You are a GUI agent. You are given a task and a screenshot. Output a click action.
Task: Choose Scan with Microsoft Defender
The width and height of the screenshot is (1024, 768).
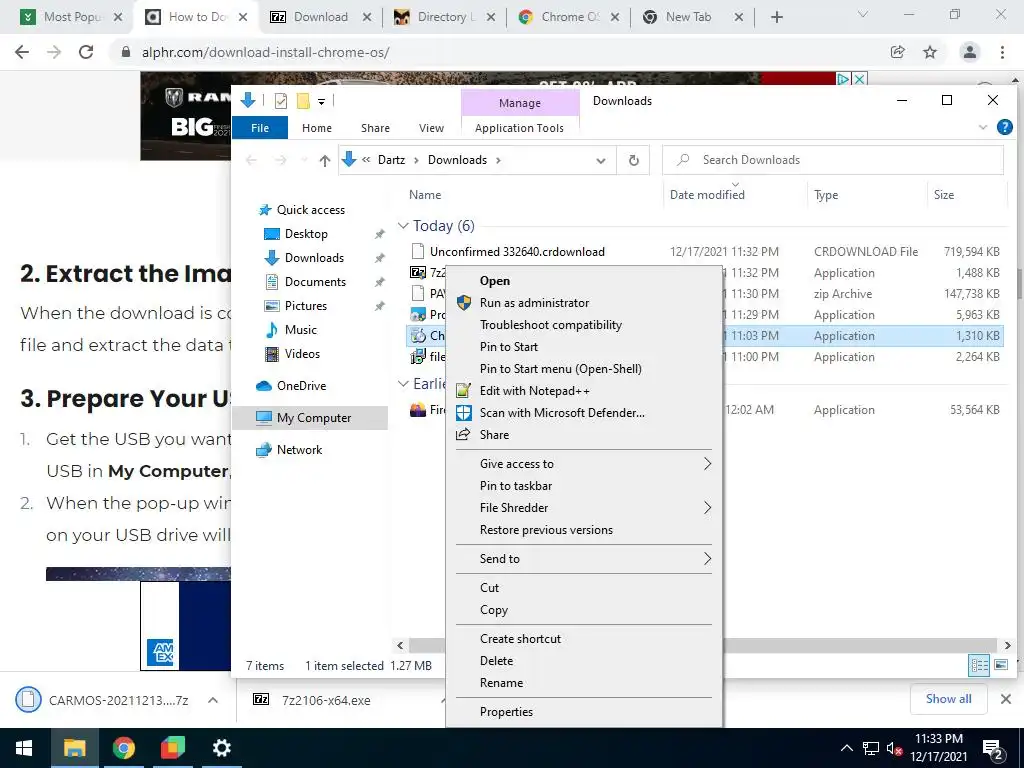tap(562, 413)
